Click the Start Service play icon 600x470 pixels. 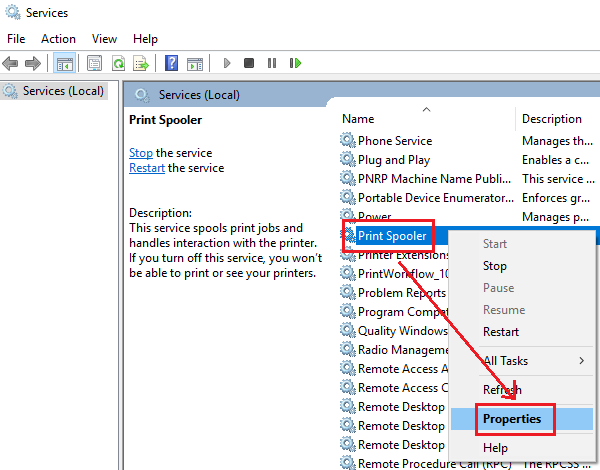coord(227,63)
